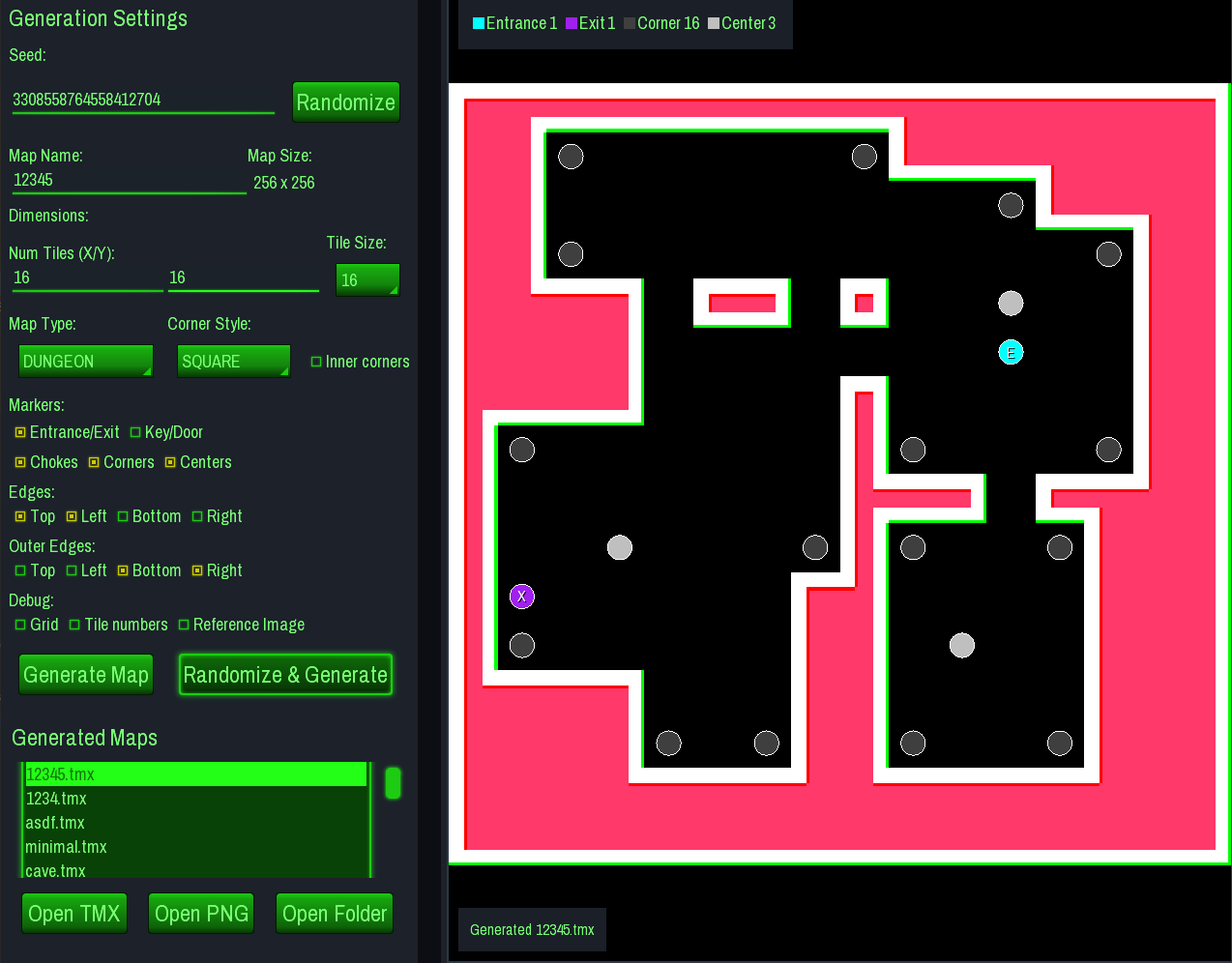Click the Randomize seed button
The image size is (1232, 963).
[x=346, y=102]
